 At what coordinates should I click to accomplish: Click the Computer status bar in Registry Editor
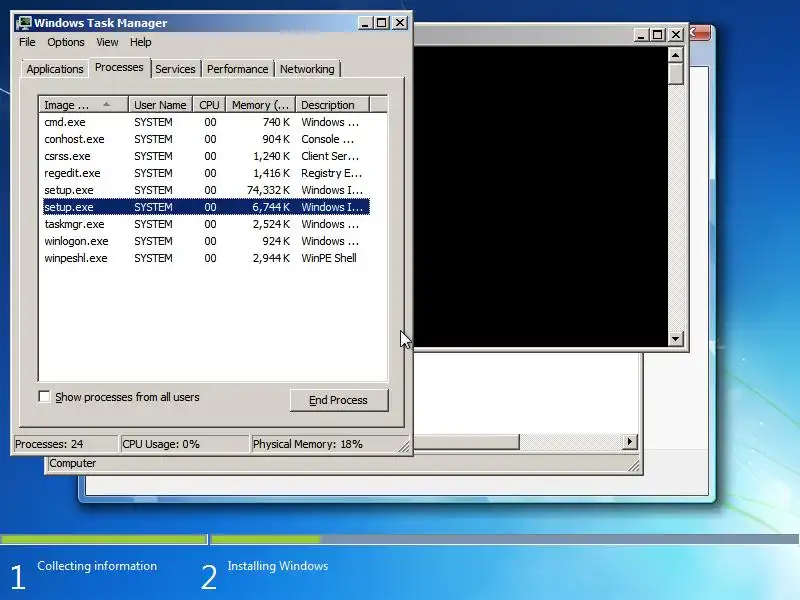340,463
